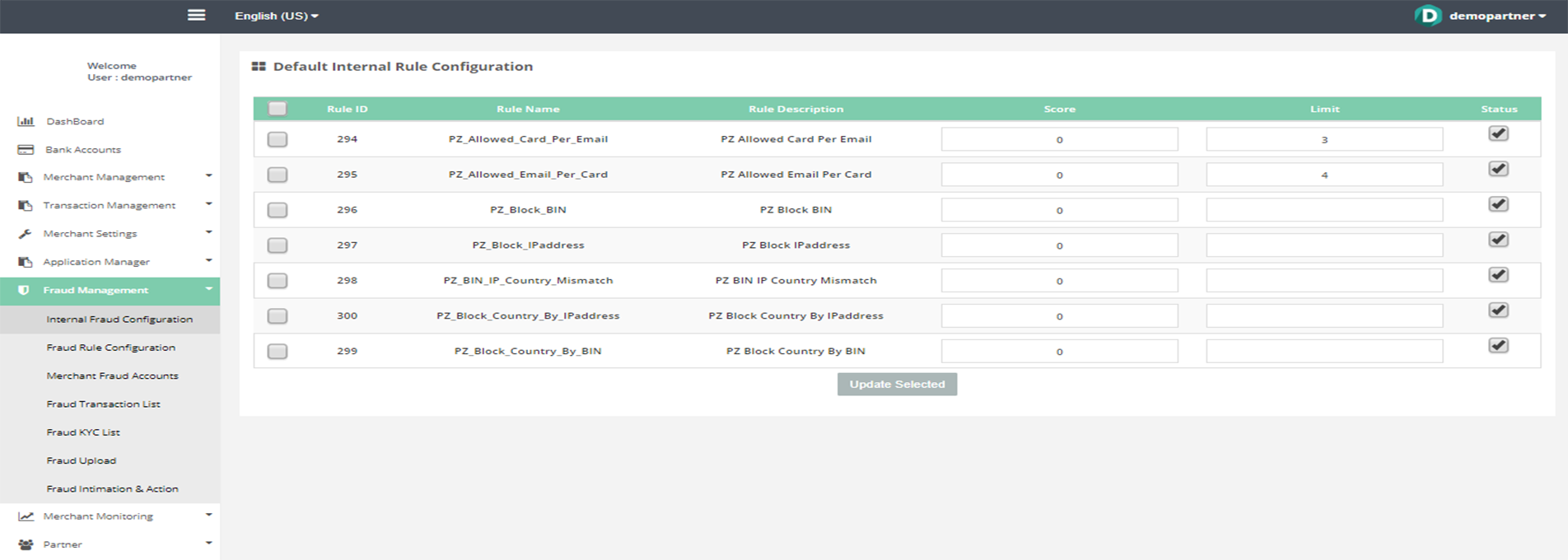Viewport: 1568px width, 560px height.
Task: Select the checkbox for rule 294
Action: [x=278, y=139]
